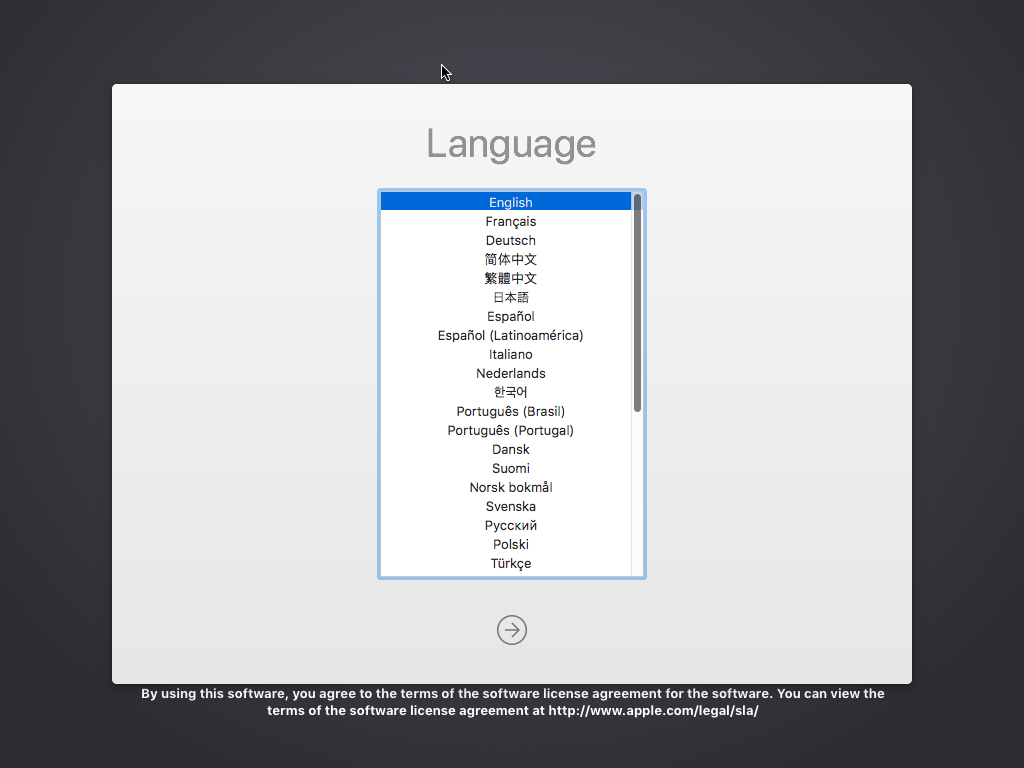The width and height of the screenshot is (1024, 768).
Task: Pick Nederlands in the language list
Action: tap(510, 373)
